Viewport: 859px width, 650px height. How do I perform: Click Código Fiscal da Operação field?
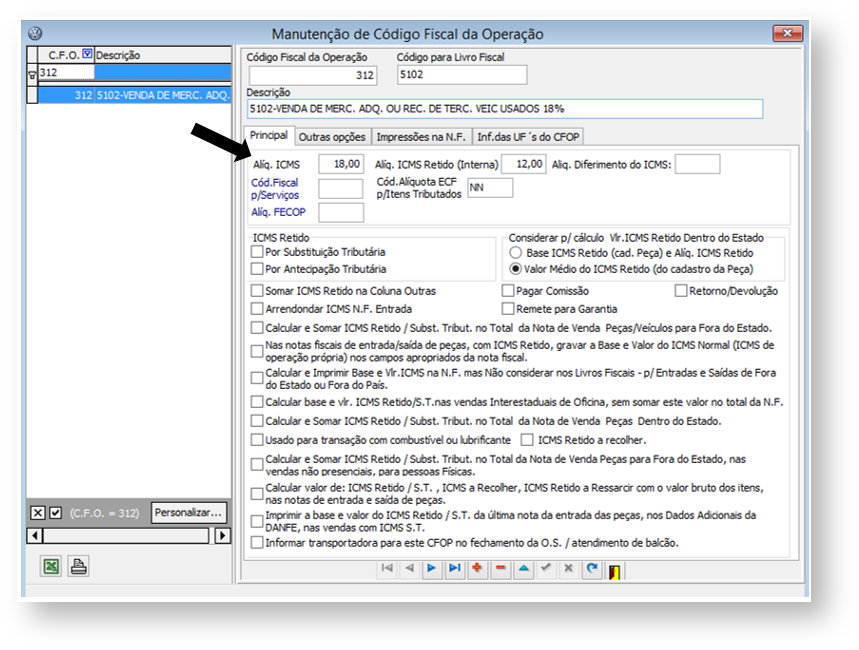[313, 75]
